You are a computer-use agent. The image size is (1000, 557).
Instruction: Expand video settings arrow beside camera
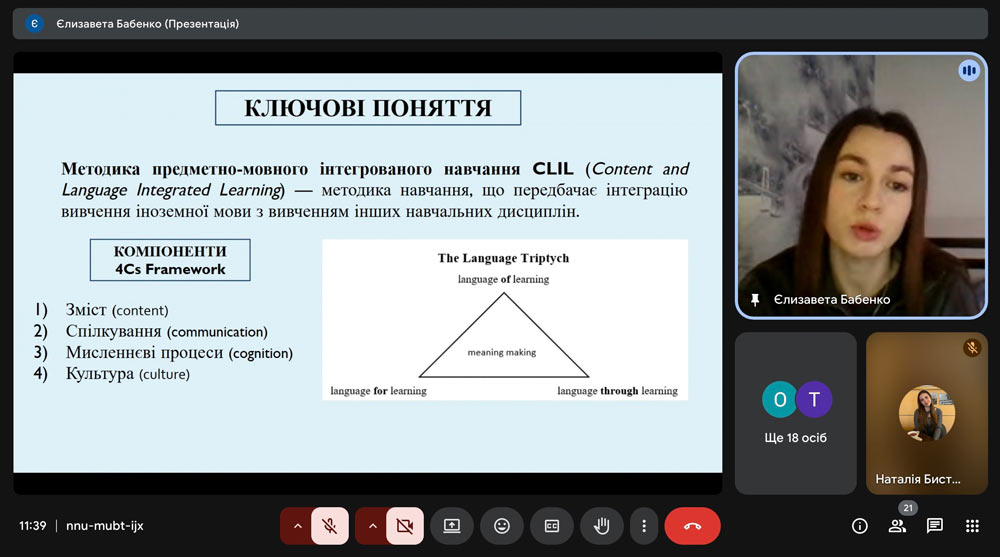372,526
